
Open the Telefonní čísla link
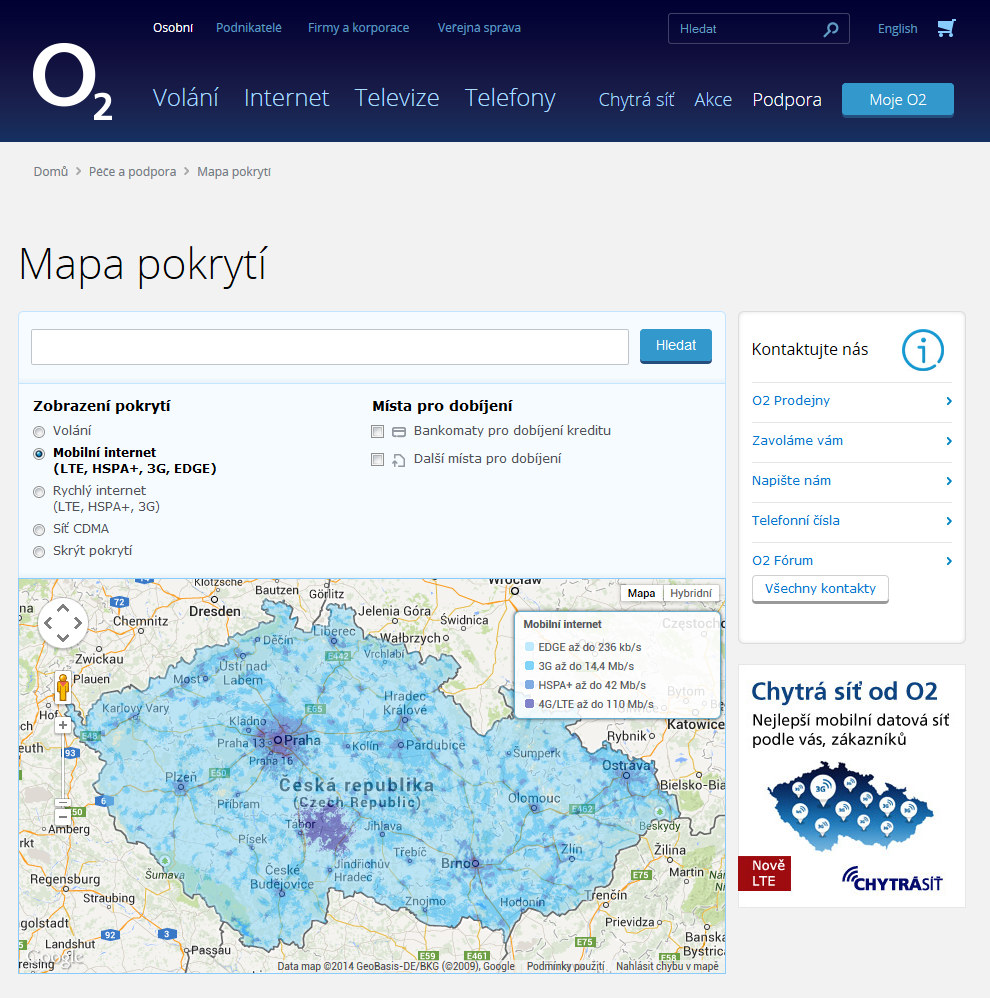(796, 521)
